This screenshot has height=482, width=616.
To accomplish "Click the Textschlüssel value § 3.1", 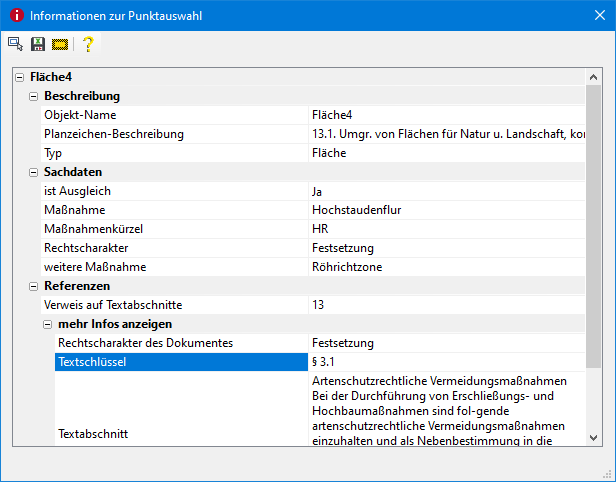I will pos(327,362).
